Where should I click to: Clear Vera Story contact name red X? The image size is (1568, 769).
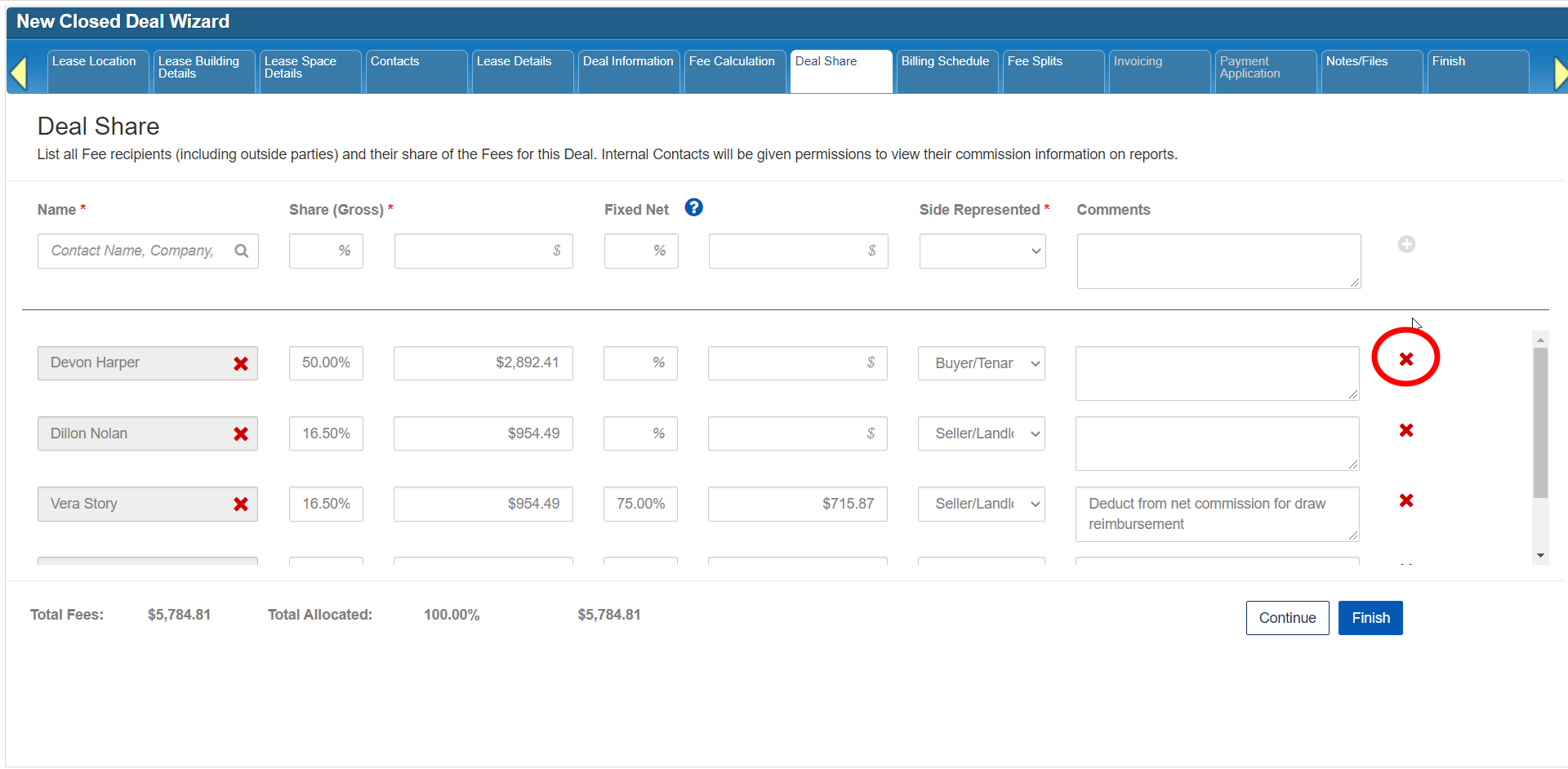241,505
